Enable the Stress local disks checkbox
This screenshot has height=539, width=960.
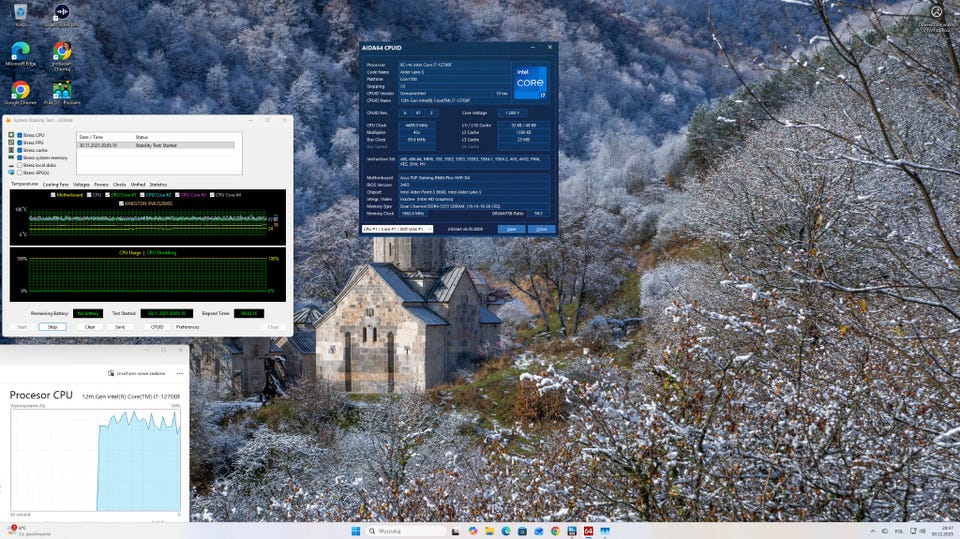(x=19, y=165)
